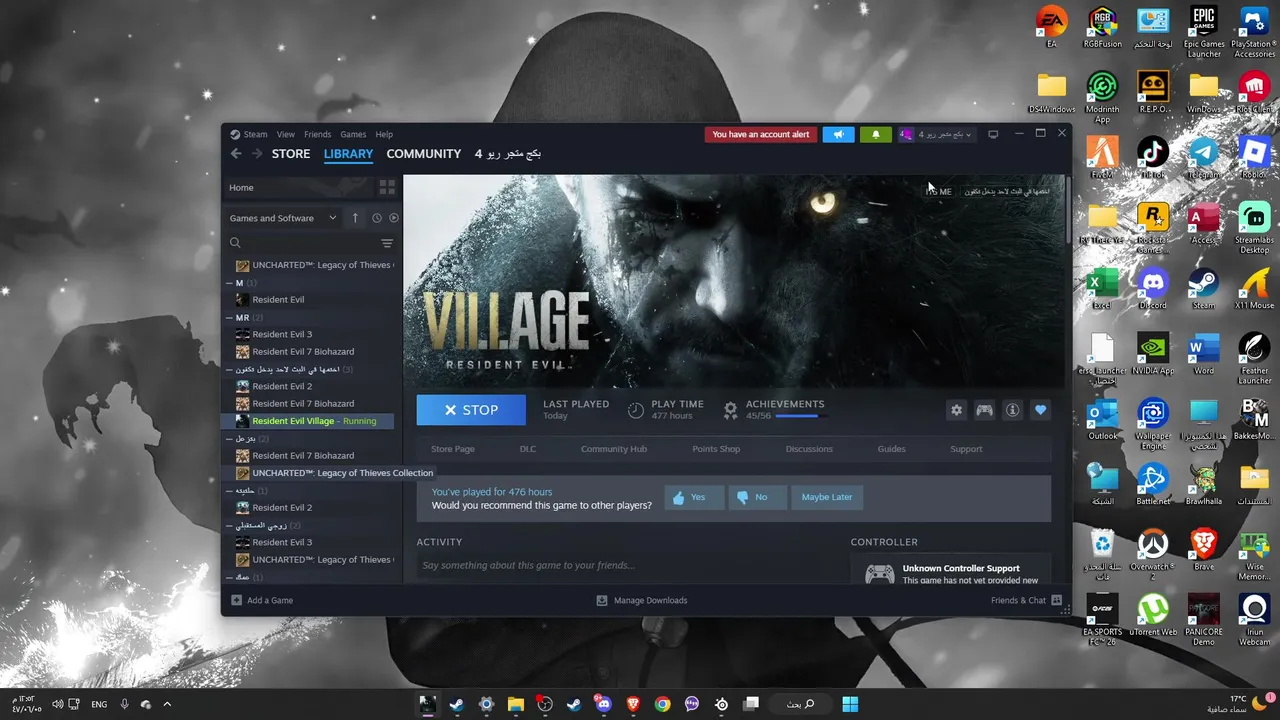
Task: Open Chrome from the taskbar
Action: [662, 704]
